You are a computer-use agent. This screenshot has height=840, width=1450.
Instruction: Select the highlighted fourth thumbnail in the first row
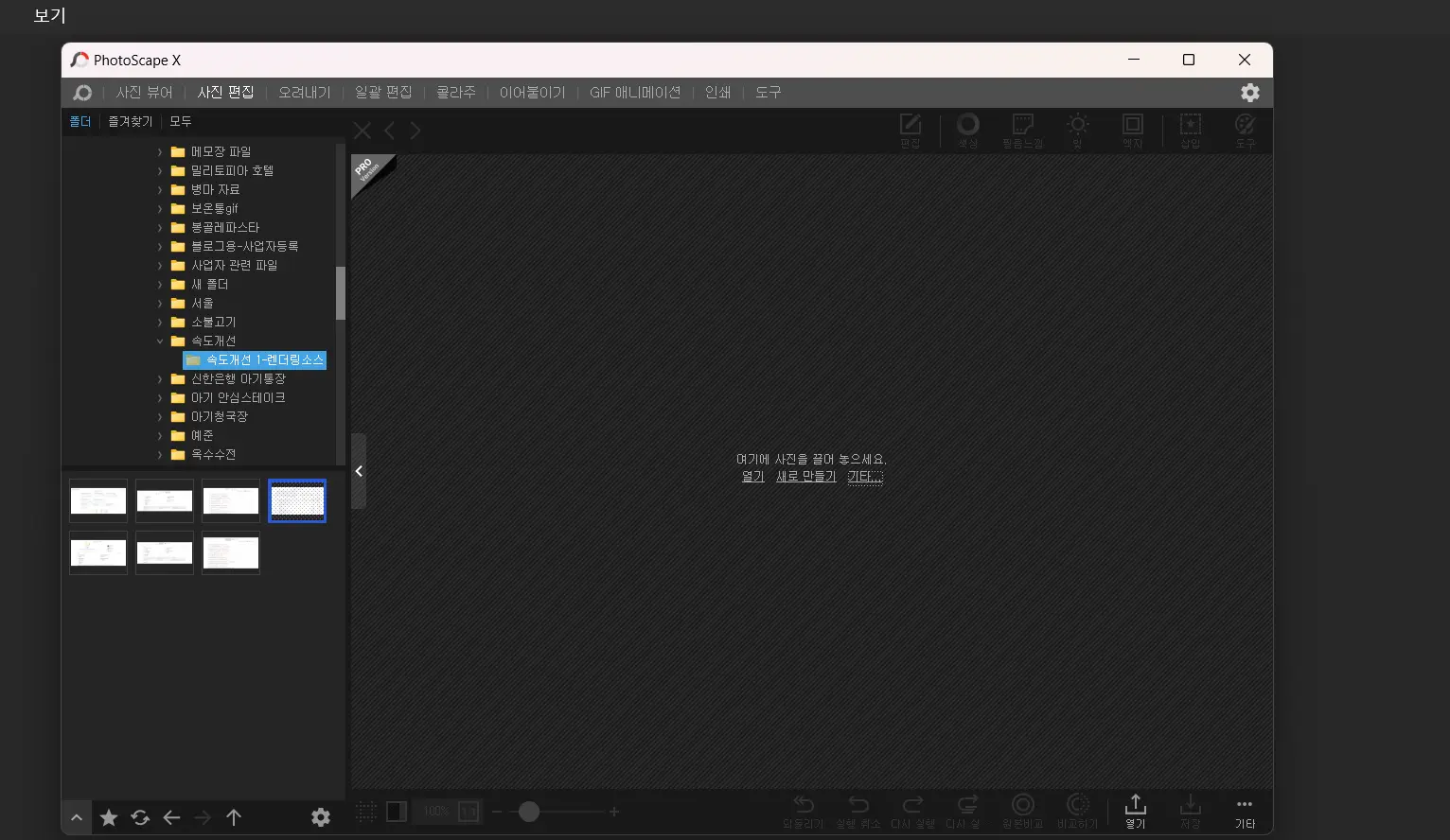(297, 500)
